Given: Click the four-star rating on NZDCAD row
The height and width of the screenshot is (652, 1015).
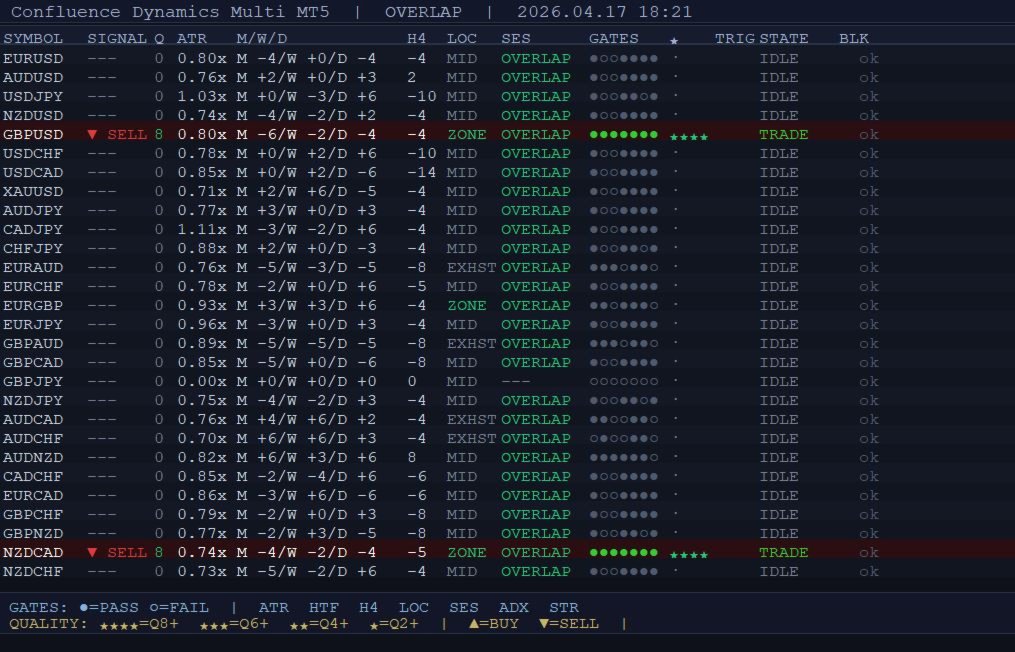Looking at the screenshot, I should click(689, 555).
